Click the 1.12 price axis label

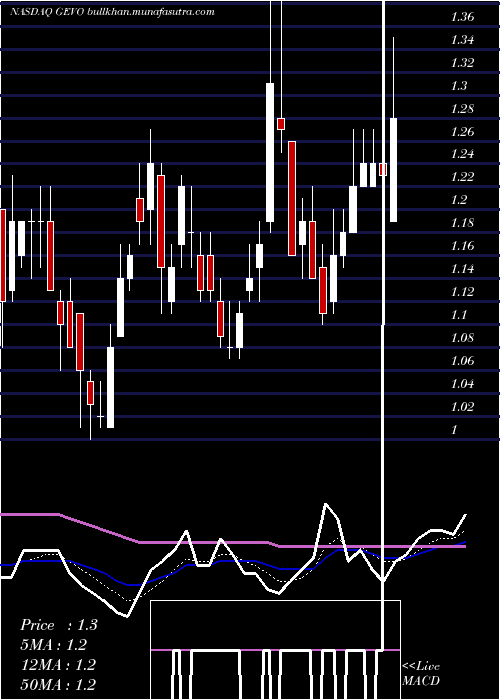pyautogui.click(x=462, y=292)
